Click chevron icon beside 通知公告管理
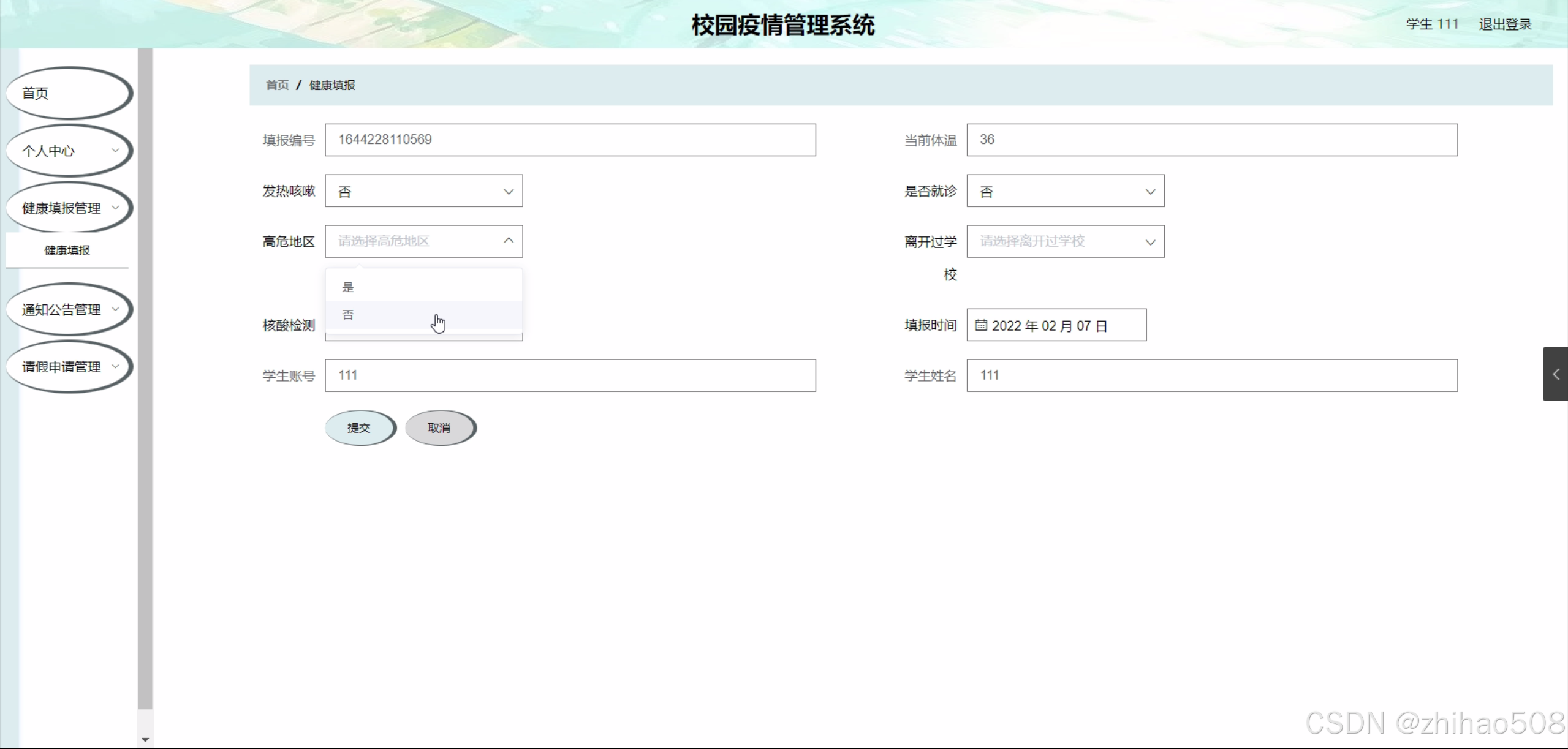Viewport: 1568px width, 749px height. tap(115, 309)
